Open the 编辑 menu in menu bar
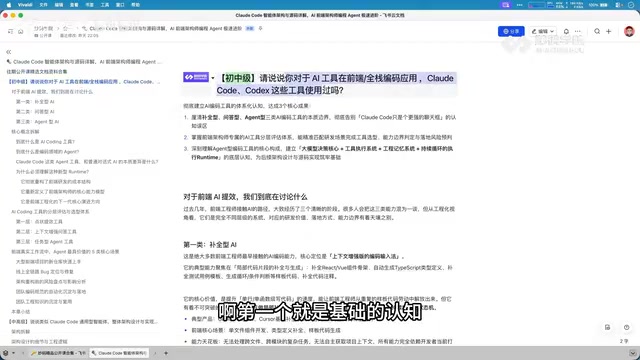Image resolution: width=640 pixels, height=360 pixels. (59, 5)
